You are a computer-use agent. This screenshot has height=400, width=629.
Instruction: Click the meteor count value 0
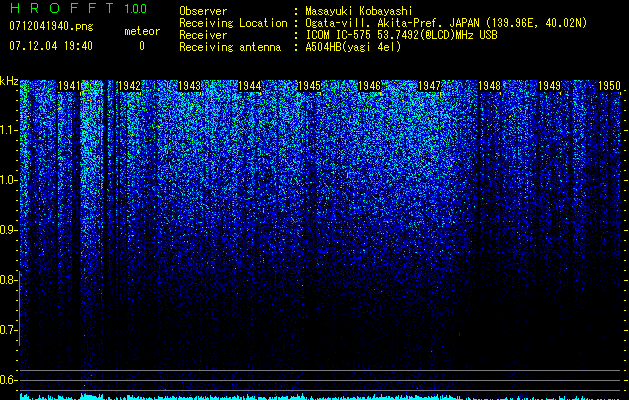[x=142, y=46]
